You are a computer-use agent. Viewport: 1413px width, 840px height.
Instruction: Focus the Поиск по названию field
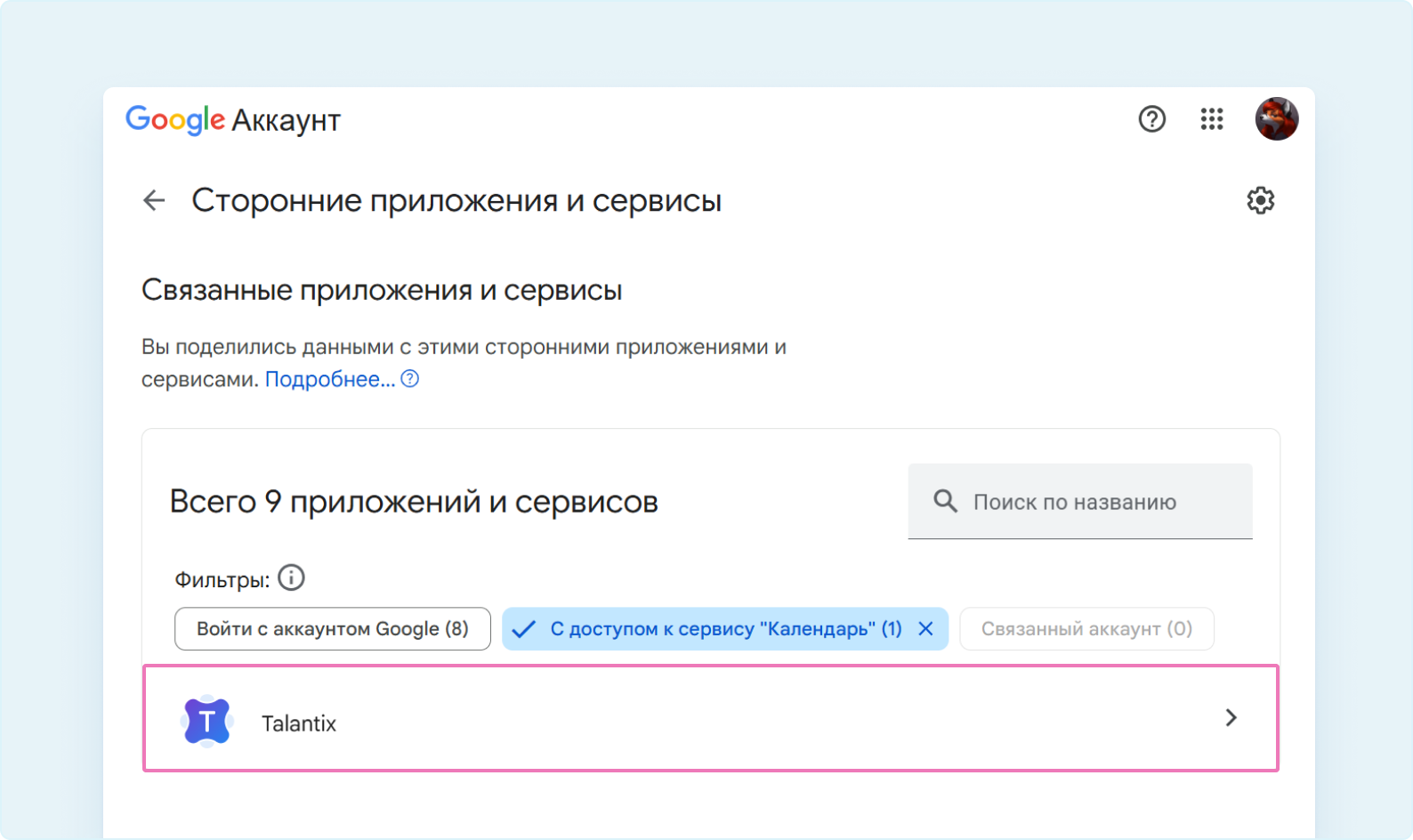tap(1080, 501)
